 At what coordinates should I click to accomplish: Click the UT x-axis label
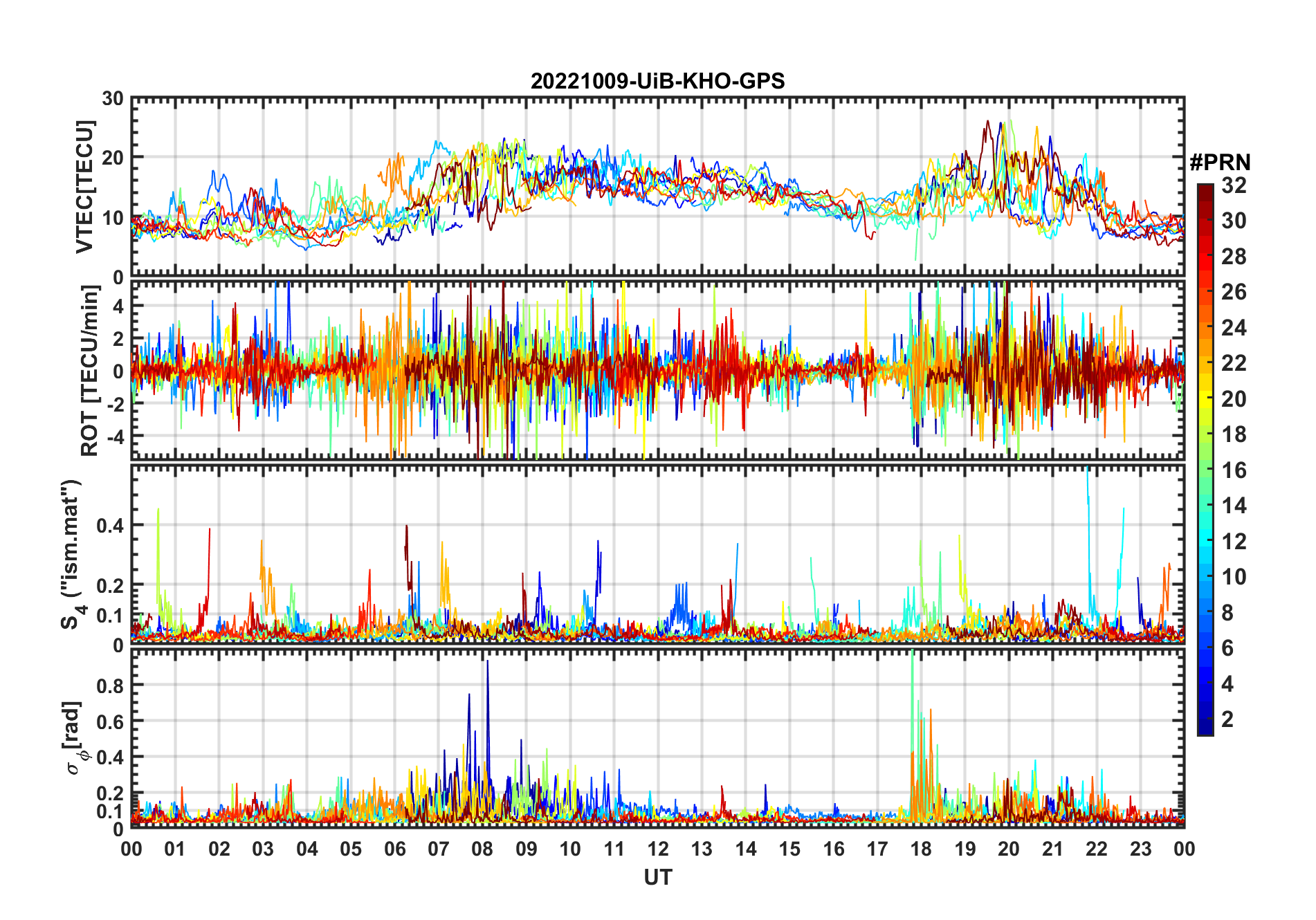657,878
